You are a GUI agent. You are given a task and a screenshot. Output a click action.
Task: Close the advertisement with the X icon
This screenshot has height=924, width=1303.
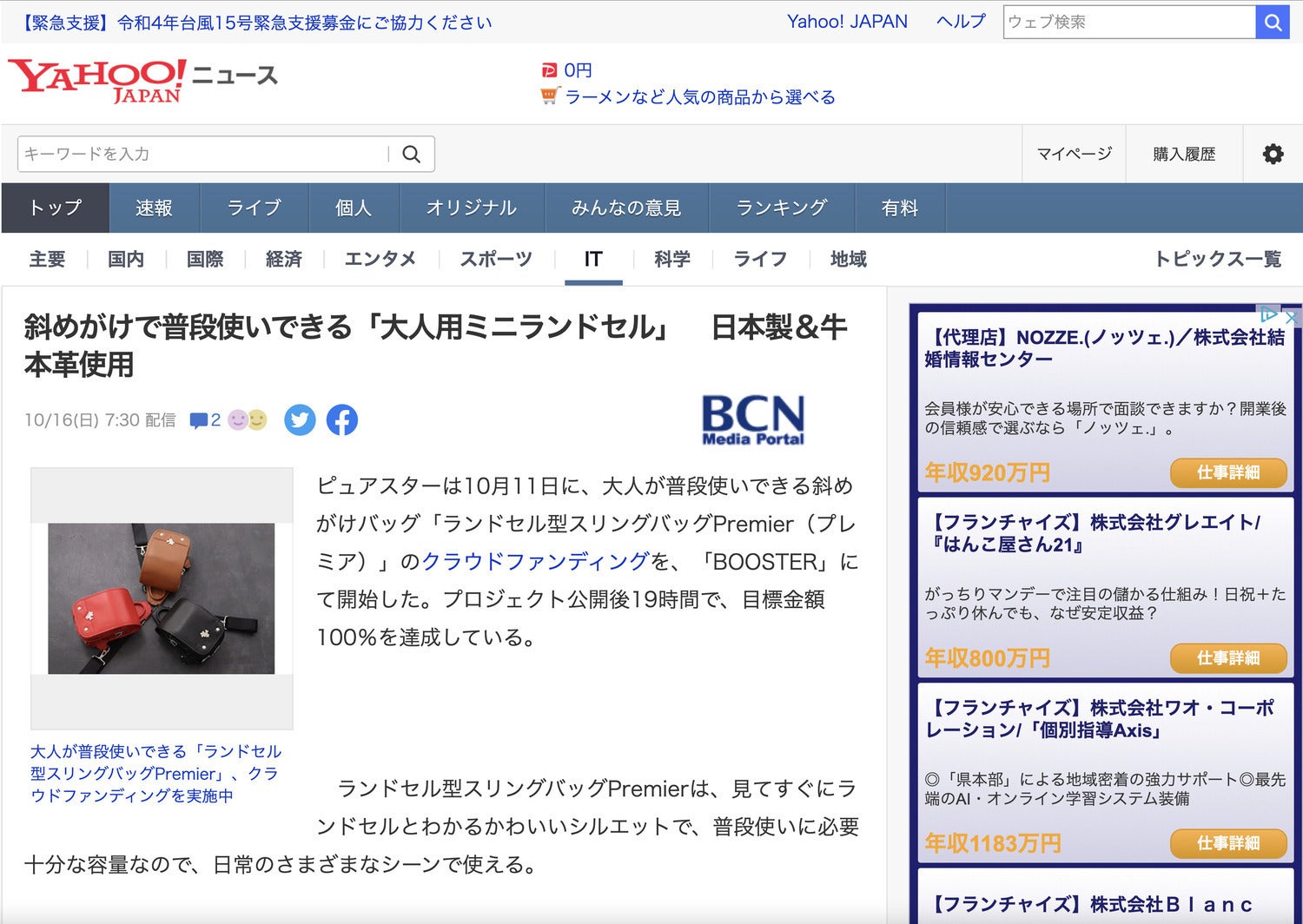click(x=1292, y=317)
